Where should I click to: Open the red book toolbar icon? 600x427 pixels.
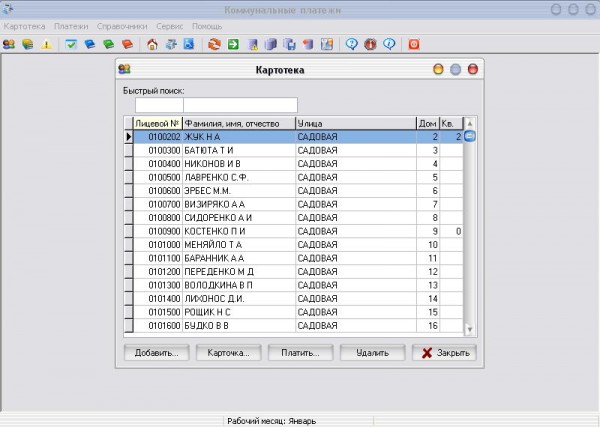(126, 44)
